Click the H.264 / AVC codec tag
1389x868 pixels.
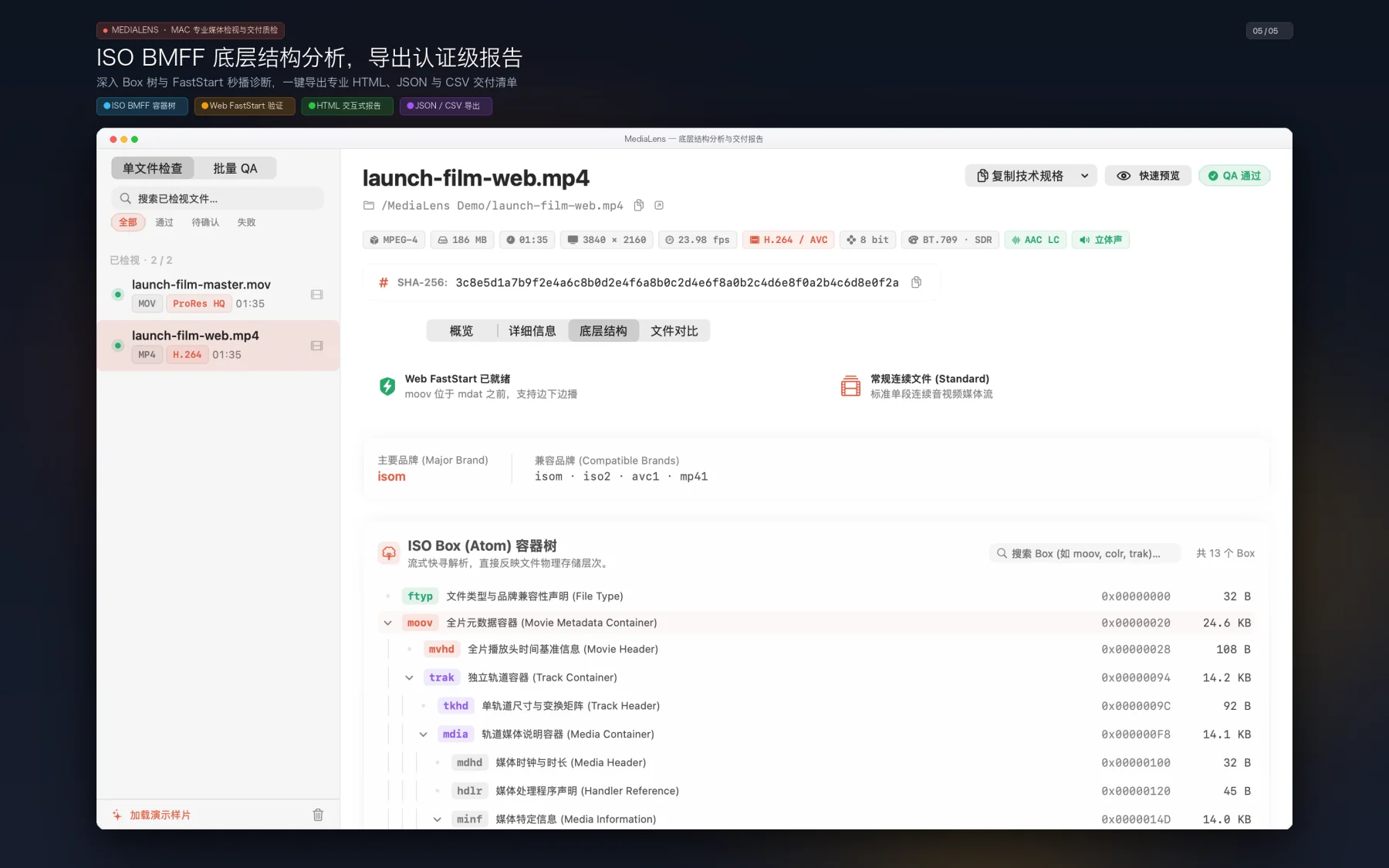pyautogui.click(x=788, y=240)
